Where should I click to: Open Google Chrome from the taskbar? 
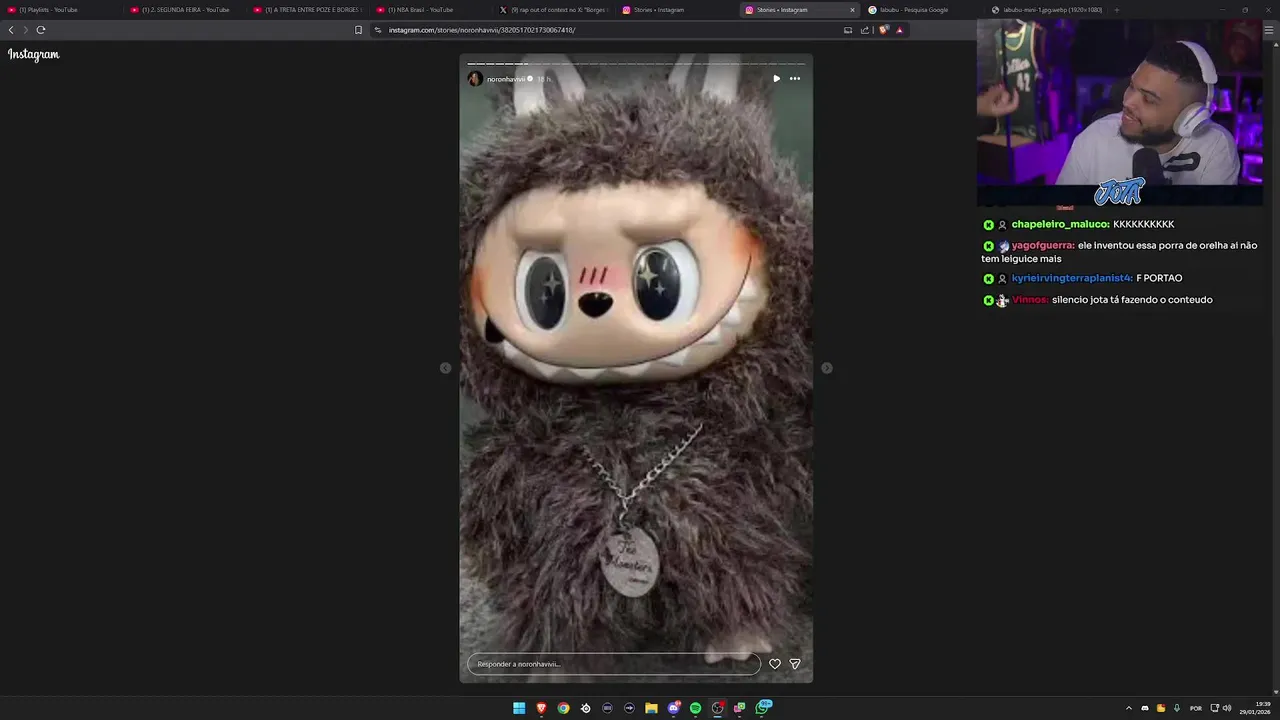point(563,708)
